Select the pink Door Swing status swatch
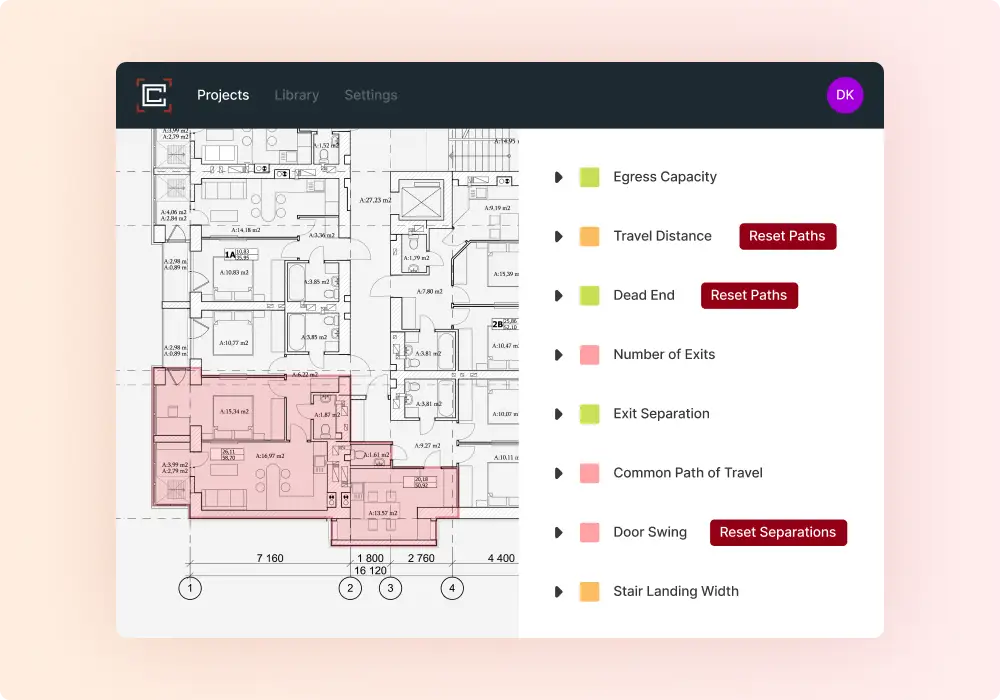The image size is (1000, 700). tap(589, 532)
